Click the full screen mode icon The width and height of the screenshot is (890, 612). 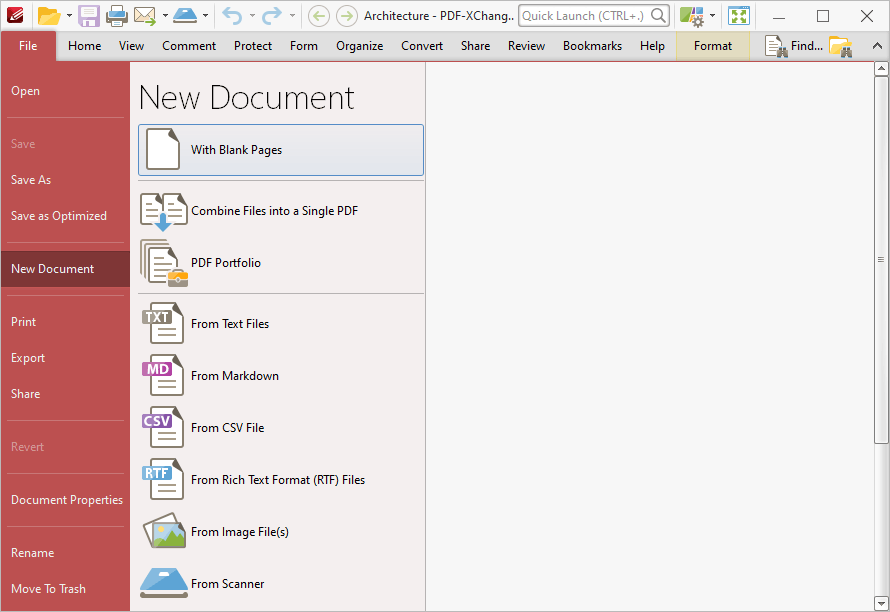point(739,16)
